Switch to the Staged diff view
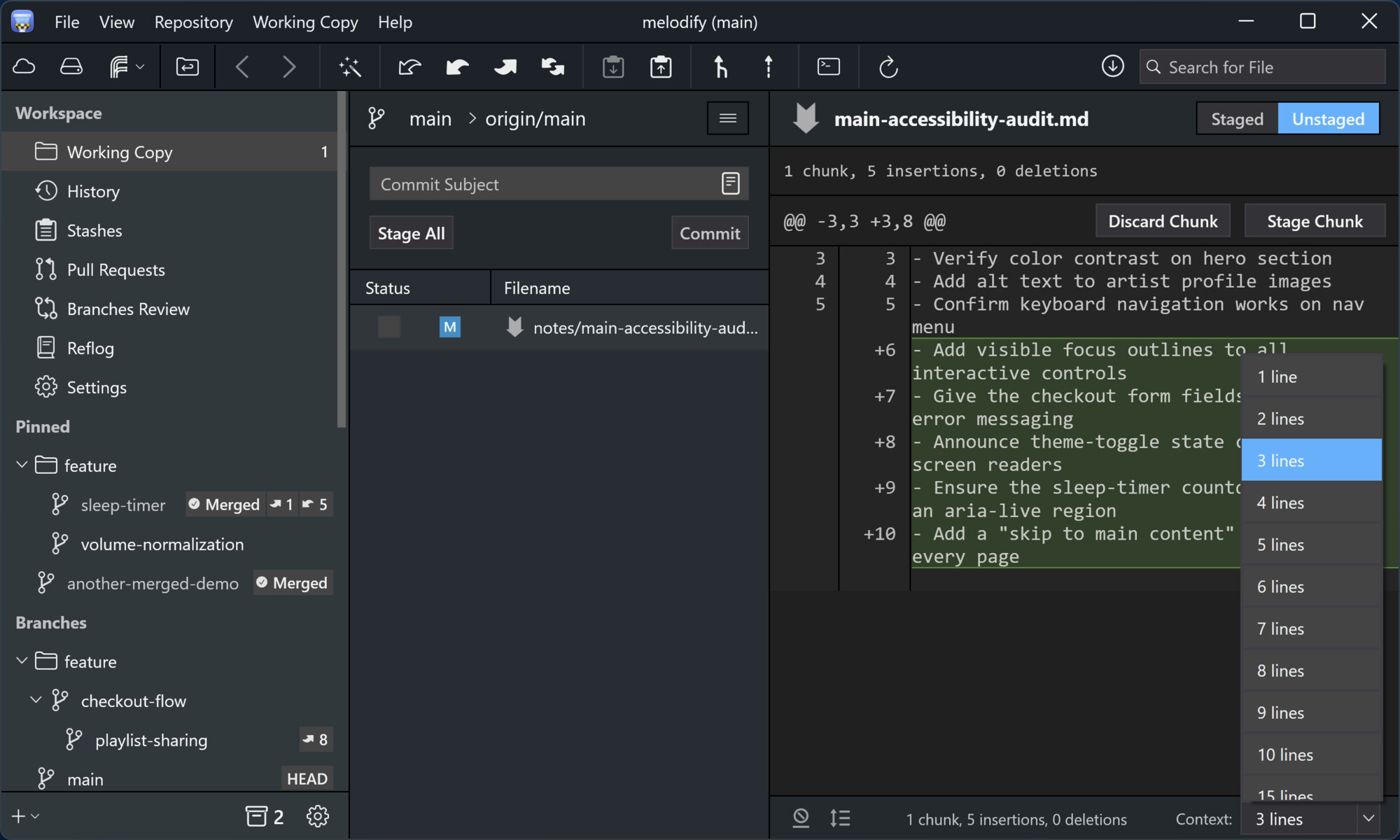This screenshot has height=840, width=1400. (1237, 119)
